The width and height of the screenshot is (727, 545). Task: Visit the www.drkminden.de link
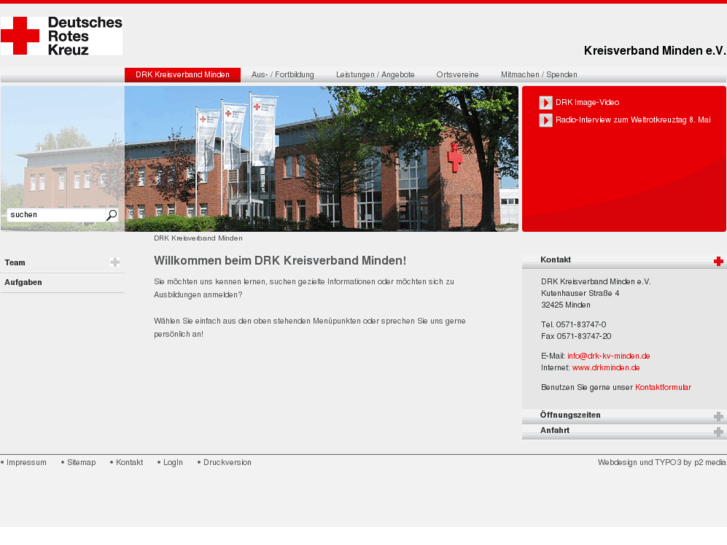(x=606, y=368)
